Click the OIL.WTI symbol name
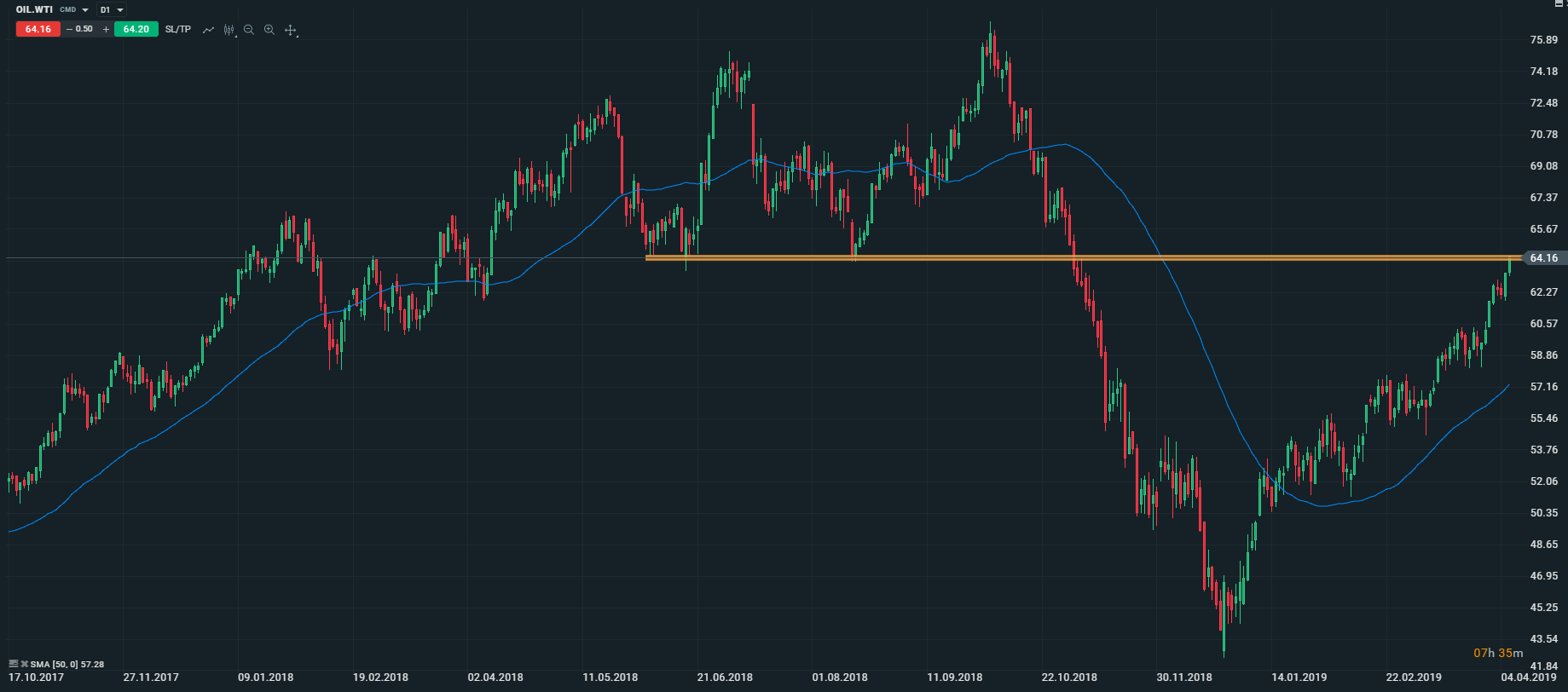Screen dimensions: 1568x692 34,10
